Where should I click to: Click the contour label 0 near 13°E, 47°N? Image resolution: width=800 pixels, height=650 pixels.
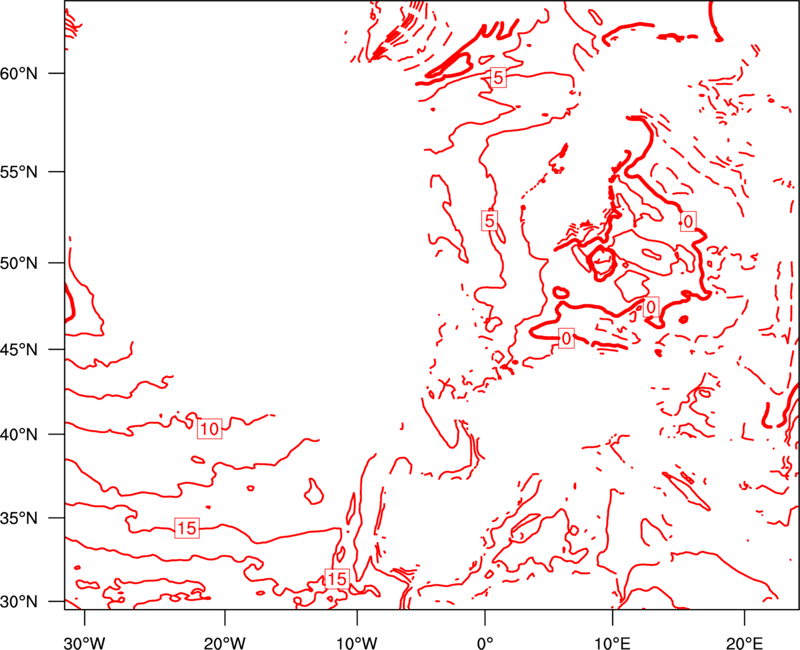(651, 307)
